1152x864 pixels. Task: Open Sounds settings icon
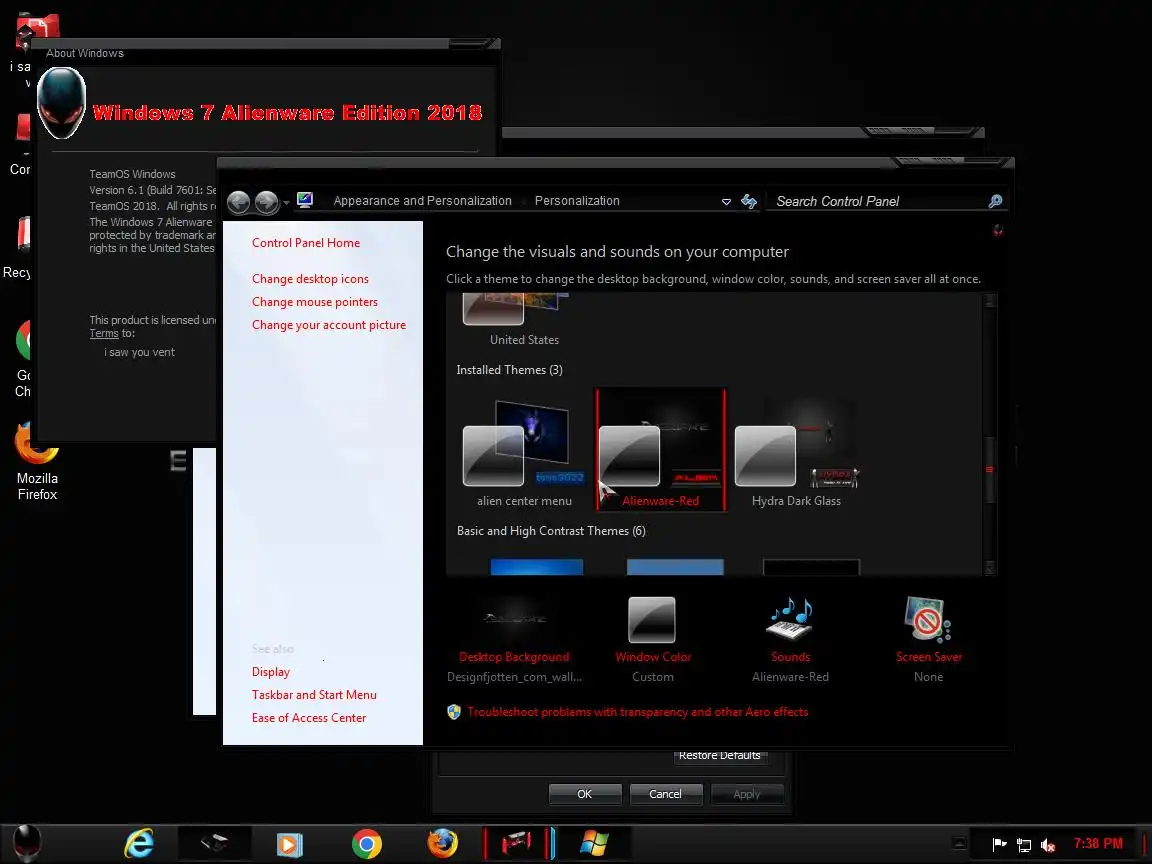(790, 619)
